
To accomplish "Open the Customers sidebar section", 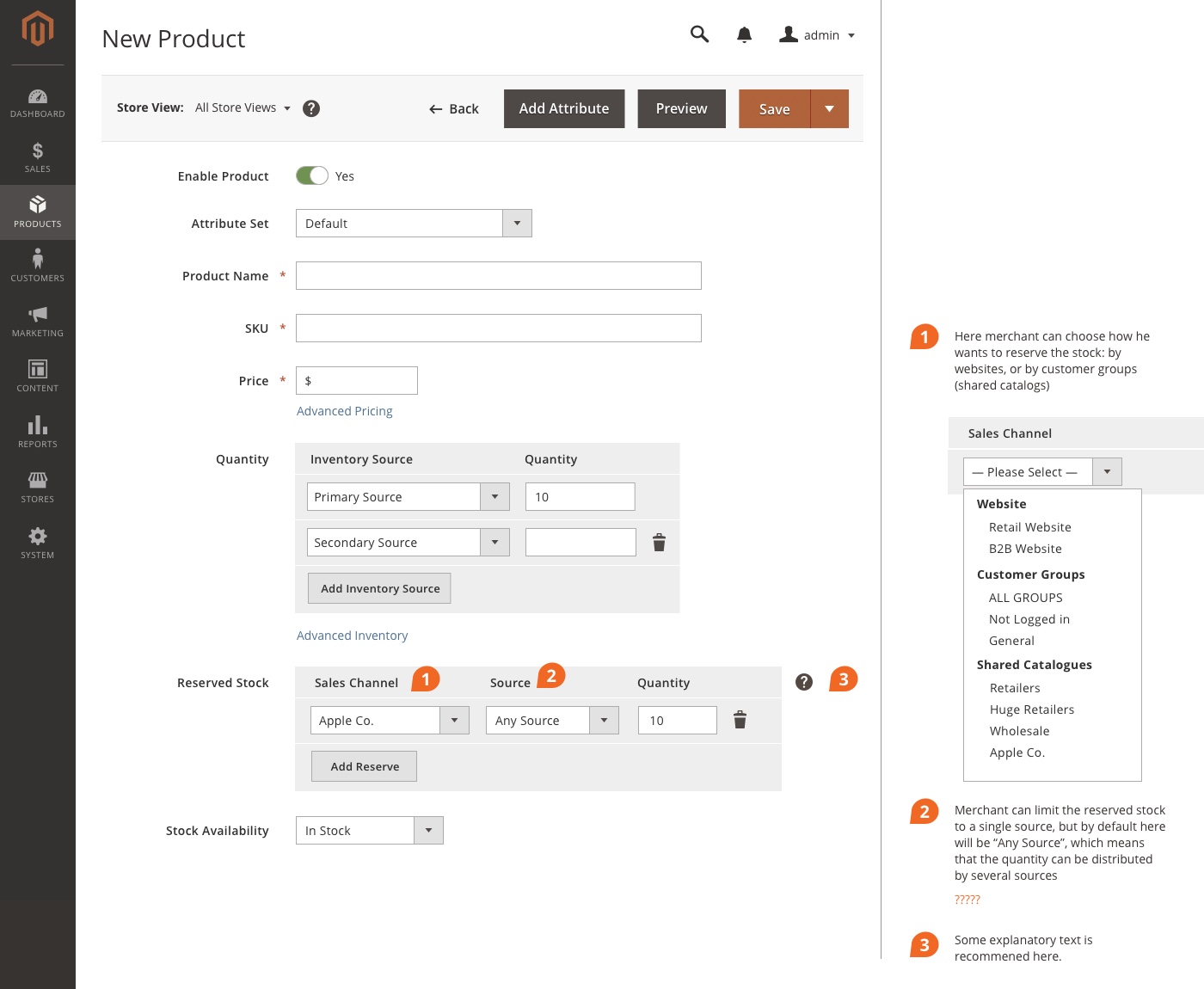I will coord(38,267).
